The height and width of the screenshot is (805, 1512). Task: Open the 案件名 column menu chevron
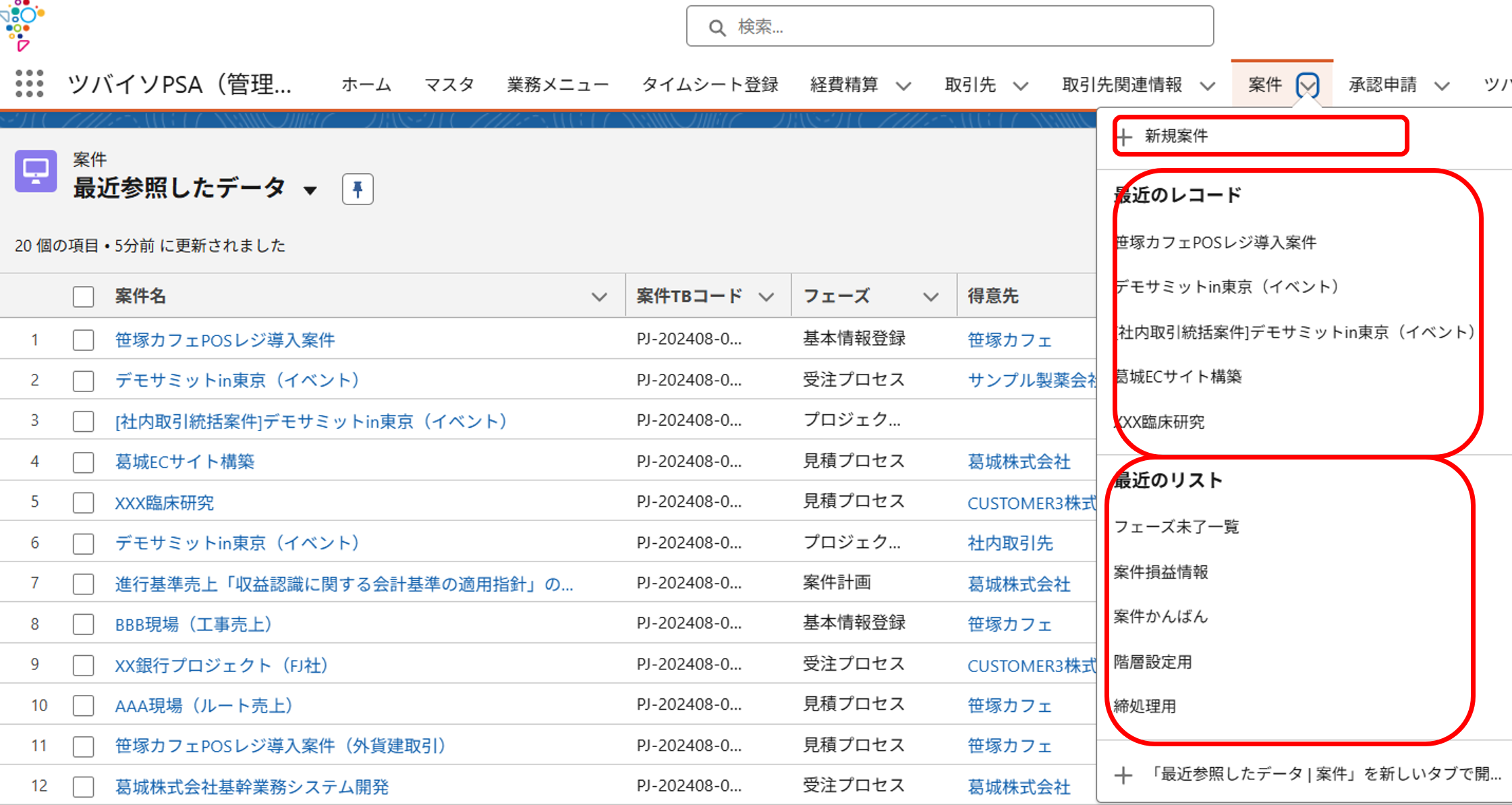coord(599,297)
